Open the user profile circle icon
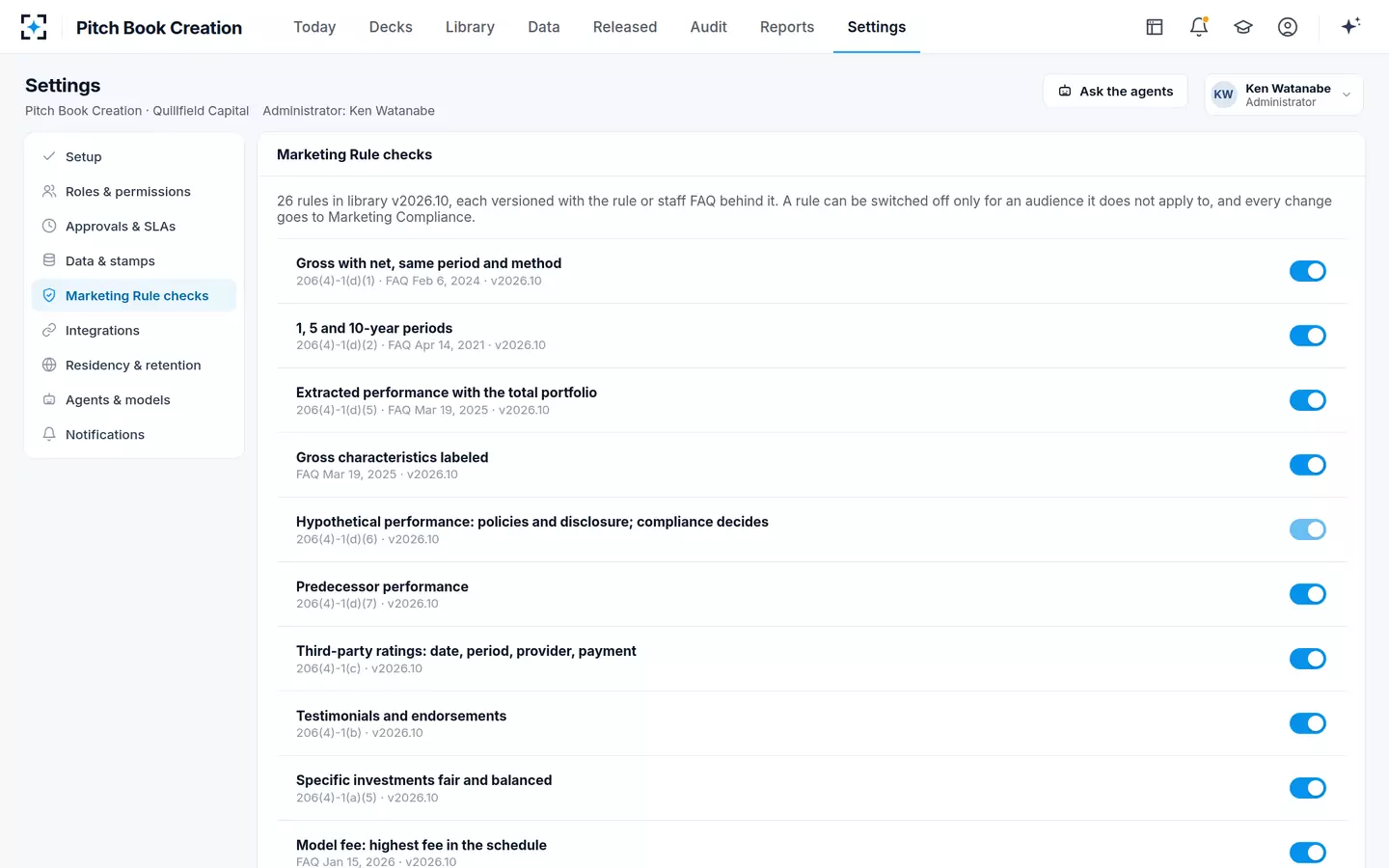Image resolution: width=1389 pixels, height=868 pixels. [x=1288, y=27]
